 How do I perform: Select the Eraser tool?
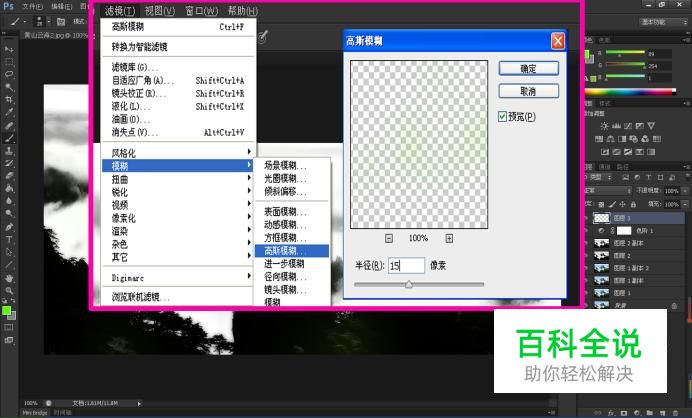pyautogui.click(x=9, y=176)
